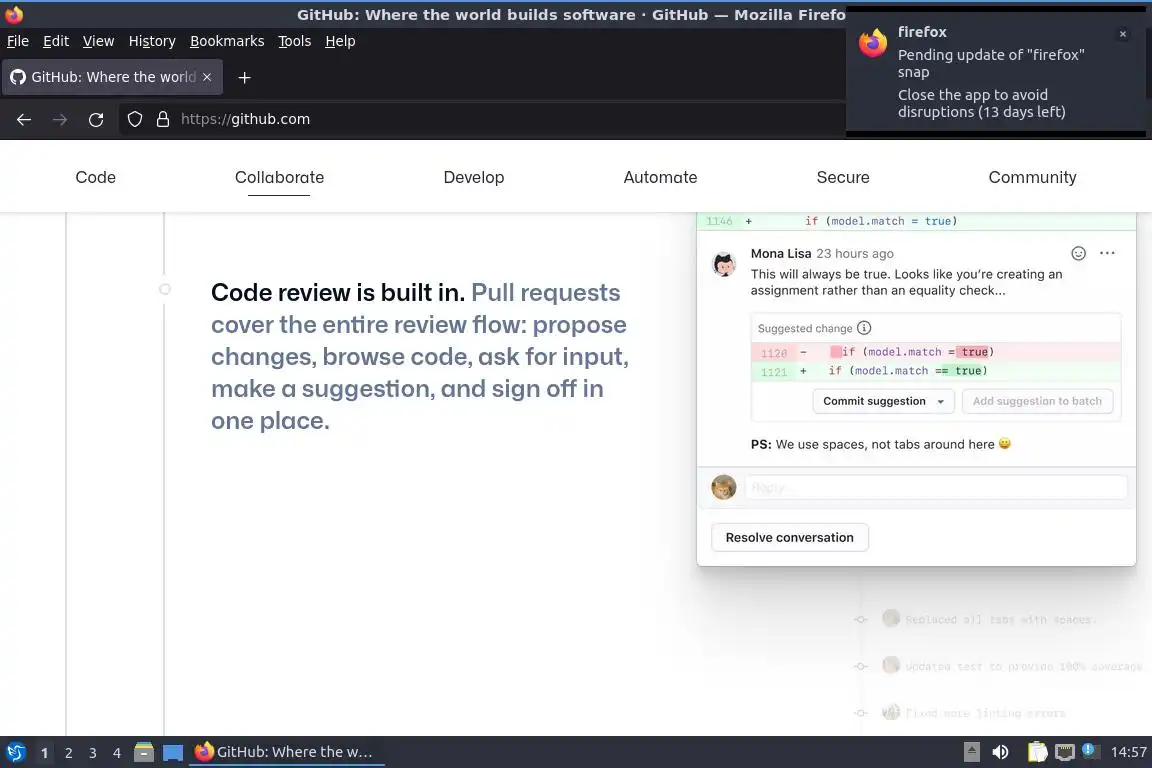Click the 14:57 clock
The width and height of the screenshot is (1152, 768).
[1128, 752]
